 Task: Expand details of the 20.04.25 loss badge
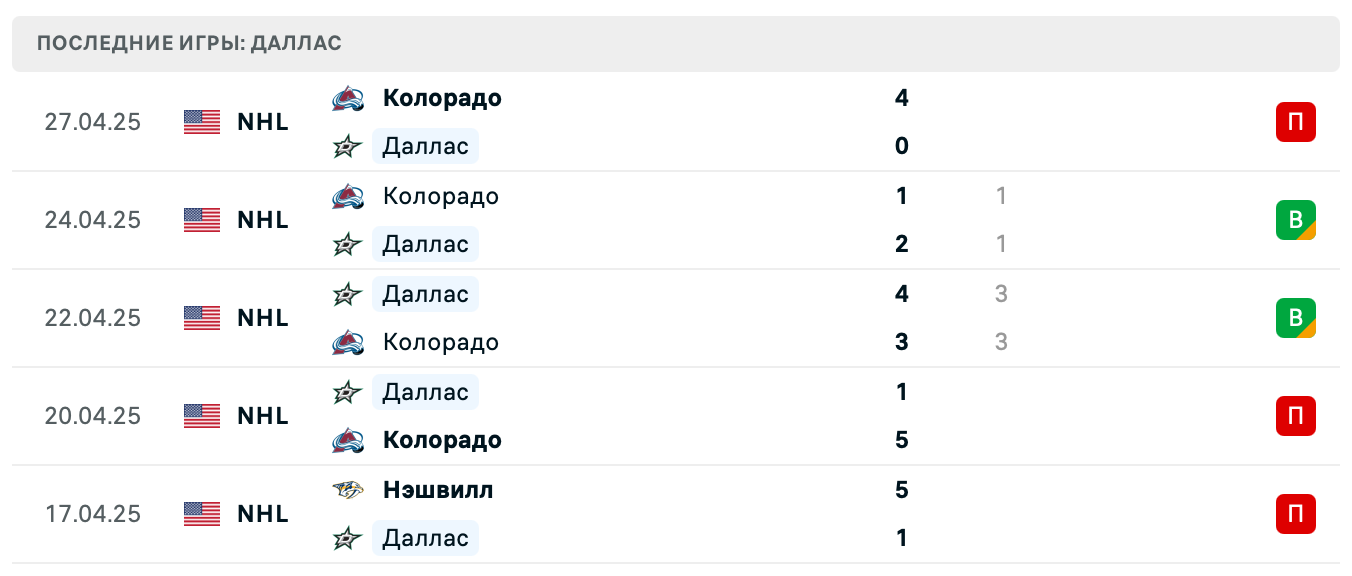pyautogui.click(x=1296, y=417)
